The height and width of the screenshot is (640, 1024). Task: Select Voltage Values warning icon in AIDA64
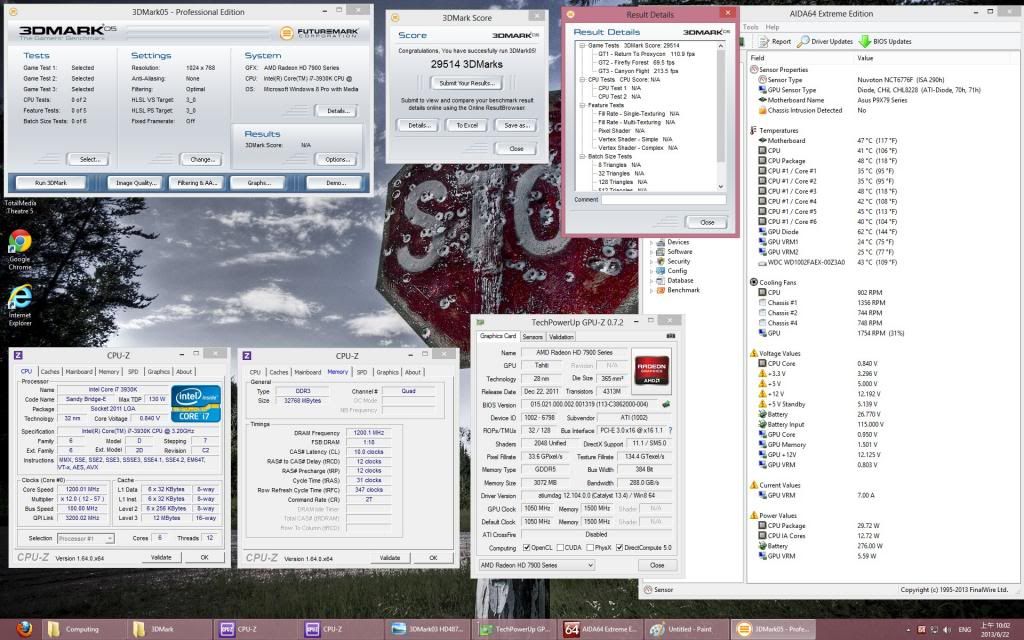click(x=754, y=353)
